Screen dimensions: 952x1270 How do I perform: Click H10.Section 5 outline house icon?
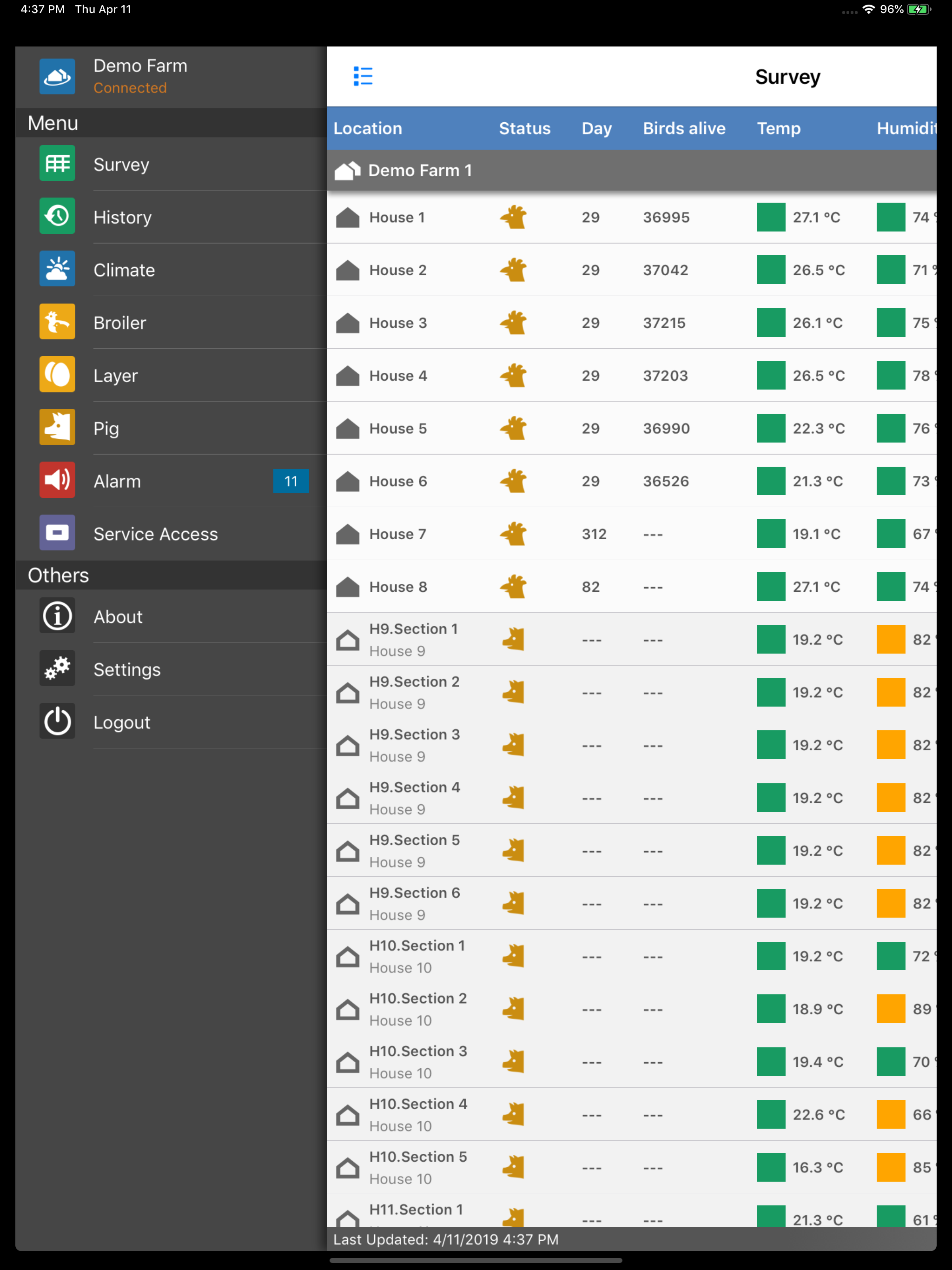(347, 1168)
